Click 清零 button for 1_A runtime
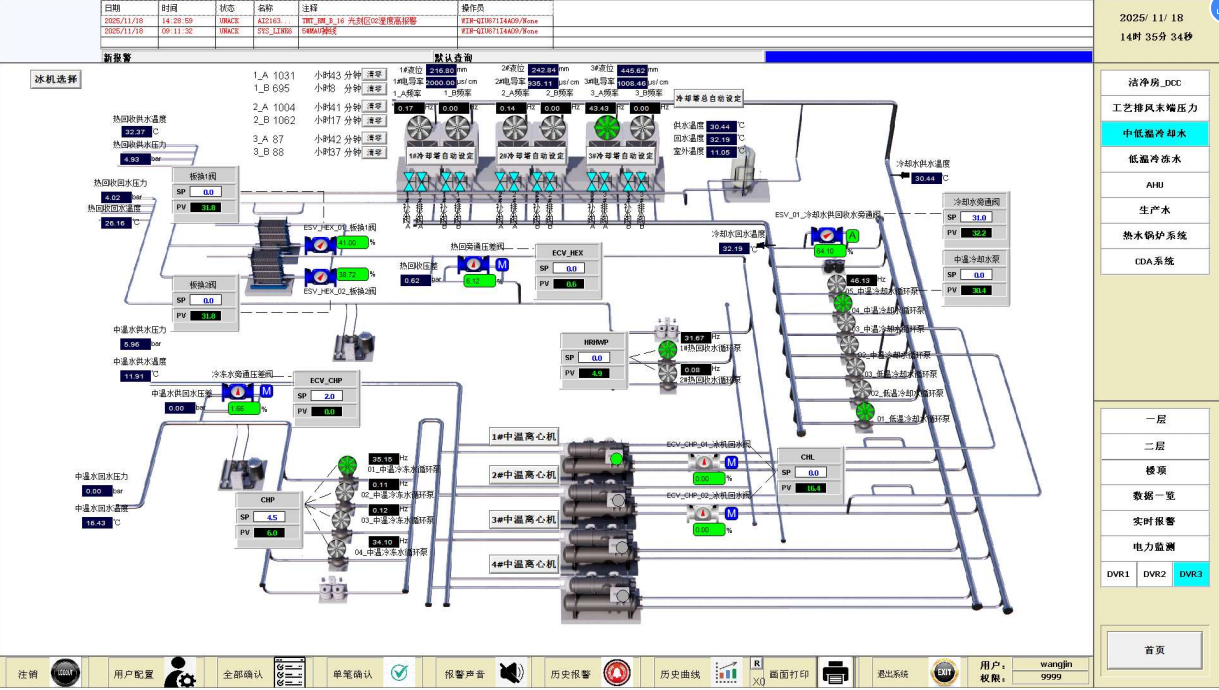1219x690 pixels. point(373,75)
